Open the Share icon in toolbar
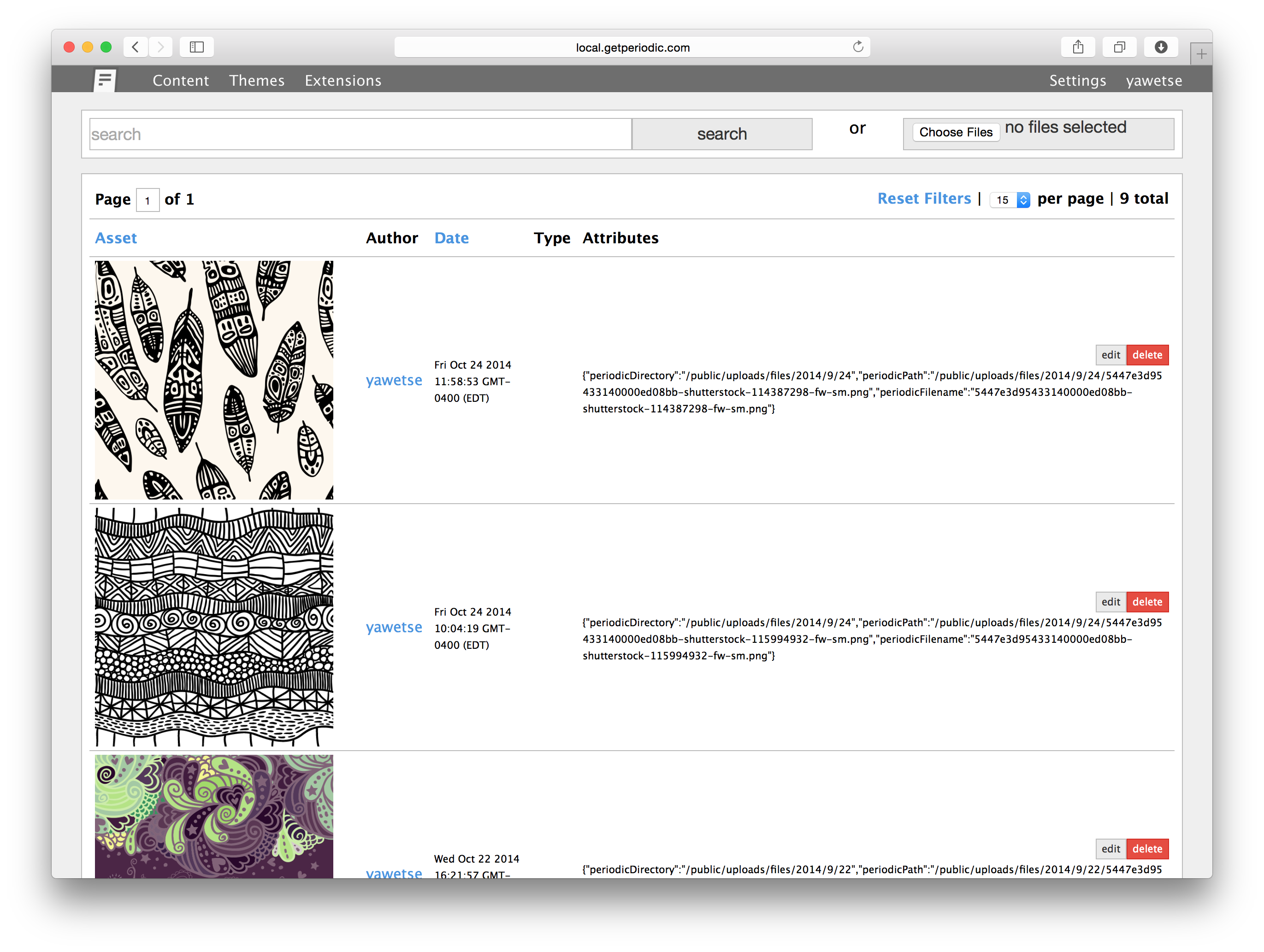The image size is (1264, 952). tap(1078, 47)
